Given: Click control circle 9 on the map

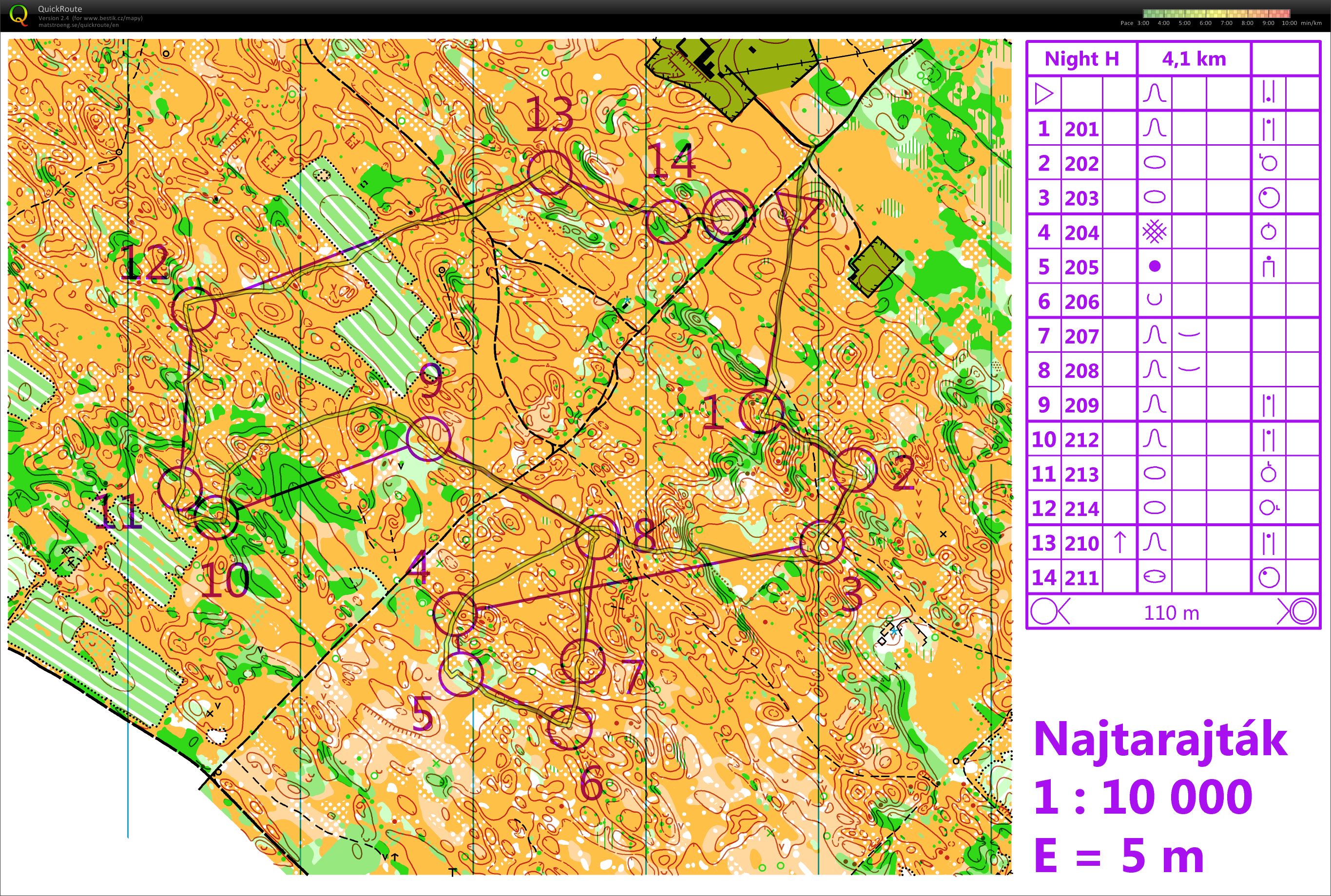Looking at the screenshot, I should coord(428,439).
